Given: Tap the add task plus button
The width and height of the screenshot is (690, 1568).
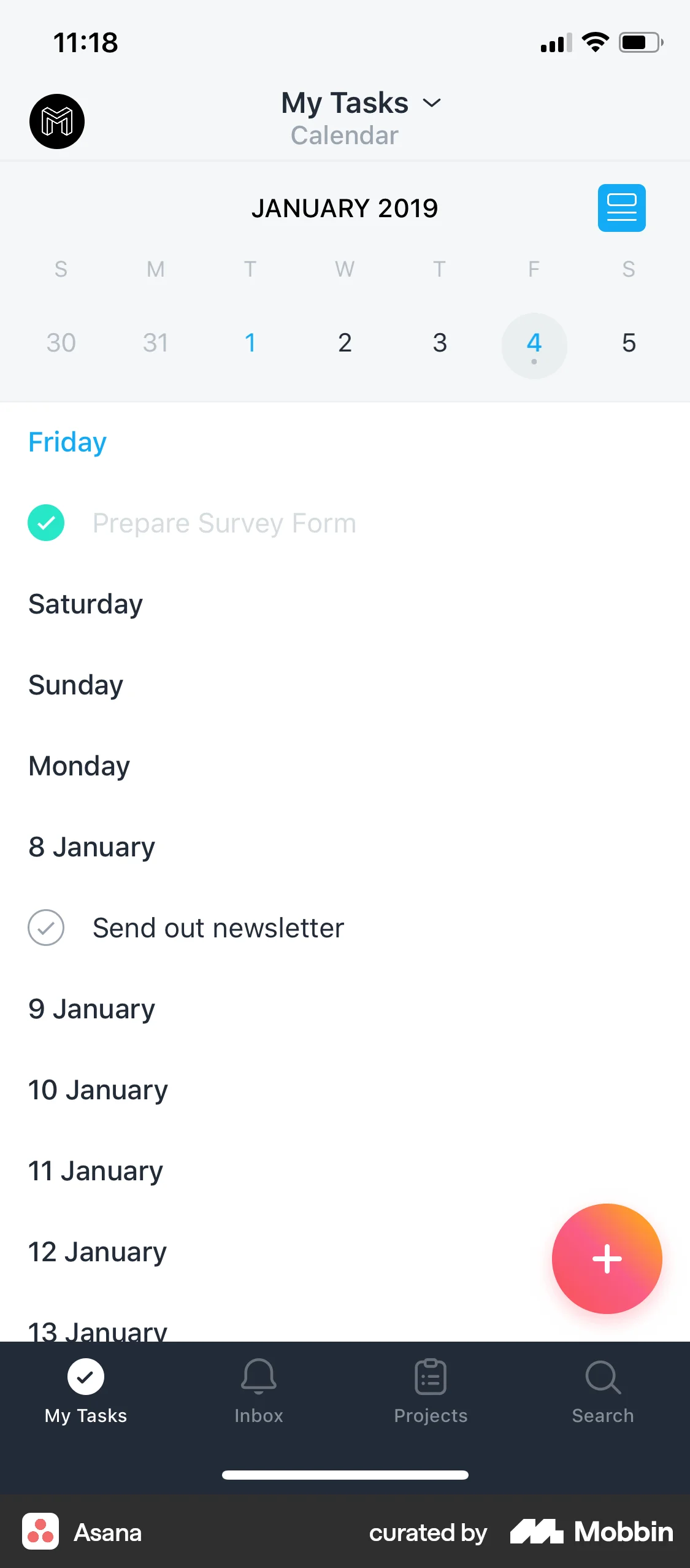Looking at the screenshot, I should click(607, 1258).
